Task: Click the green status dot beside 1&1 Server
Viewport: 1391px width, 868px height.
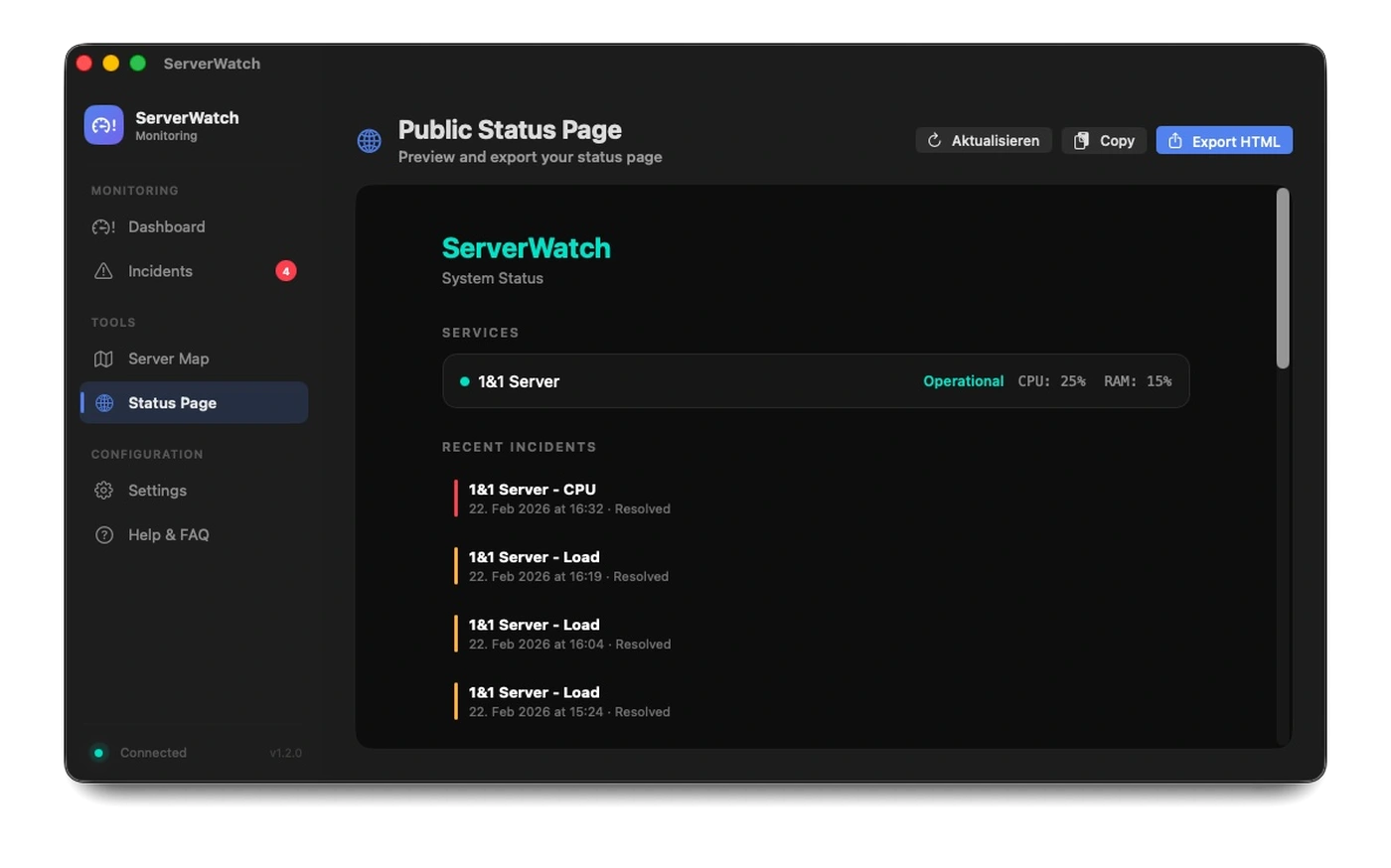Action: coord(464,380)
